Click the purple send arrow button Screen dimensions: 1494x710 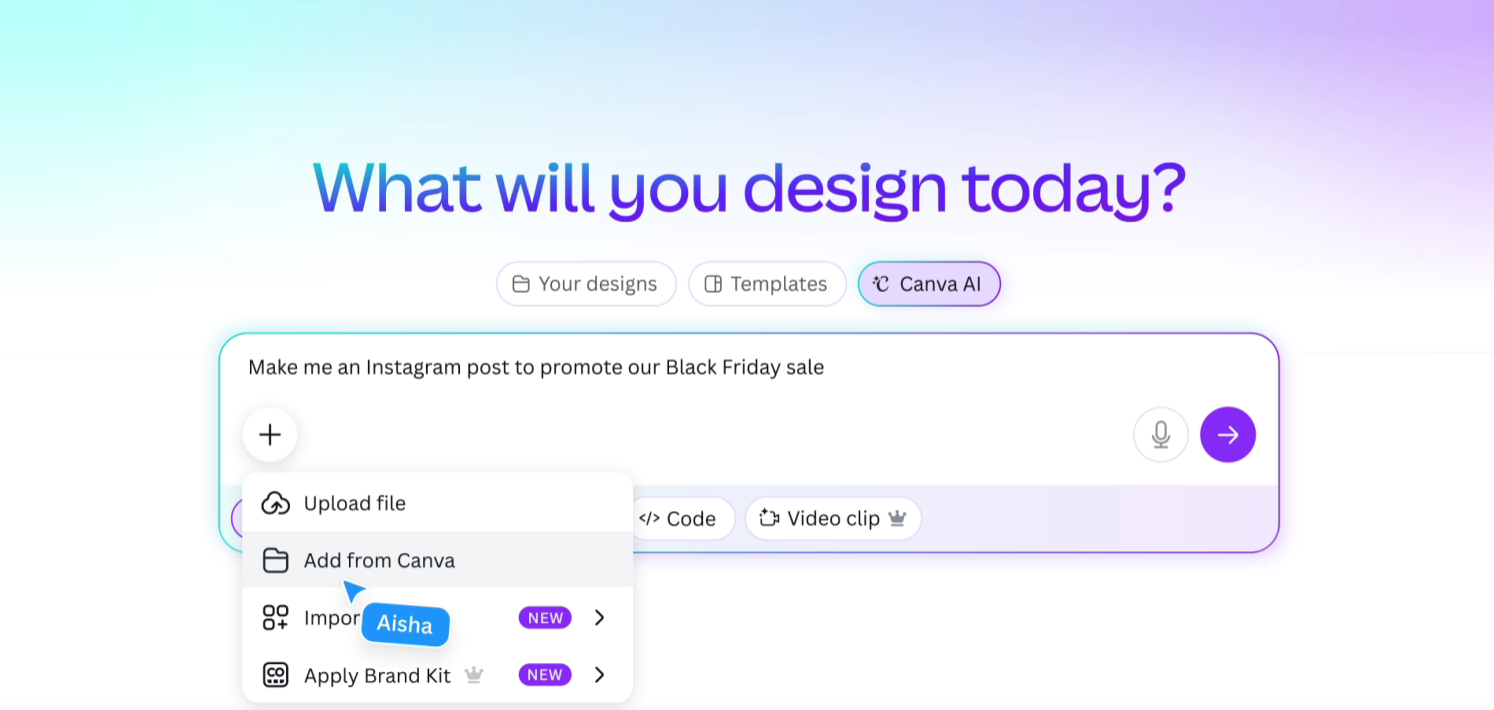pos(1227,434)
